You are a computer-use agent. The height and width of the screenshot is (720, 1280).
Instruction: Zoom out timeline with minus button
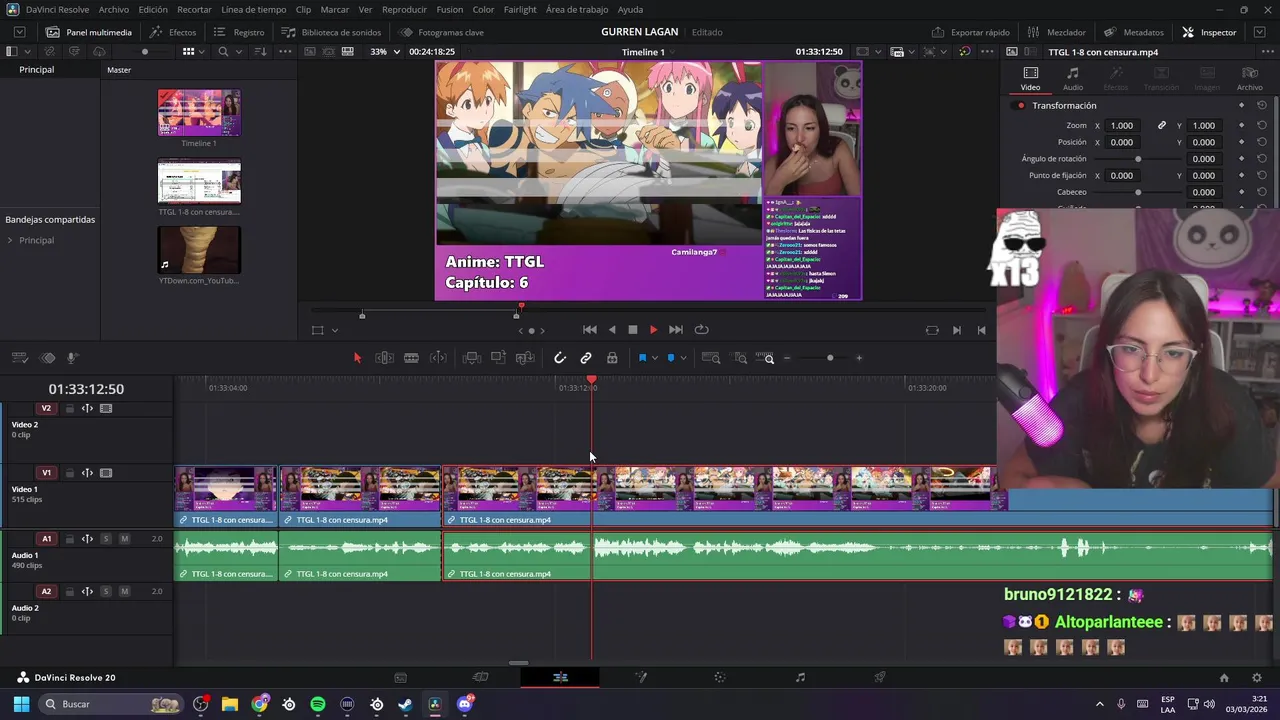787,358
